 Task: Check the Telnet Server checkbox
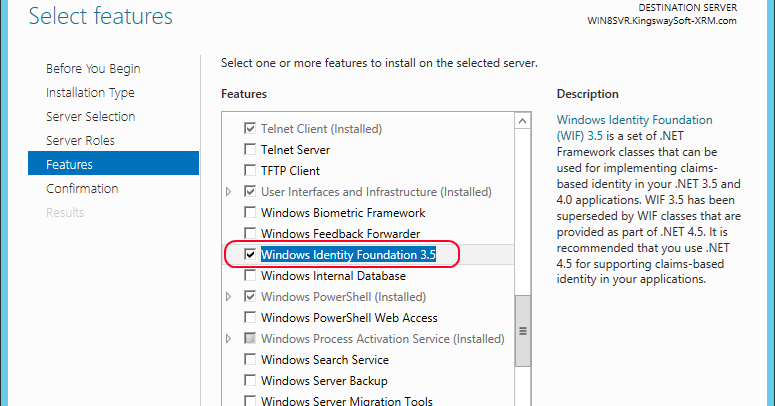pos(250,150)
